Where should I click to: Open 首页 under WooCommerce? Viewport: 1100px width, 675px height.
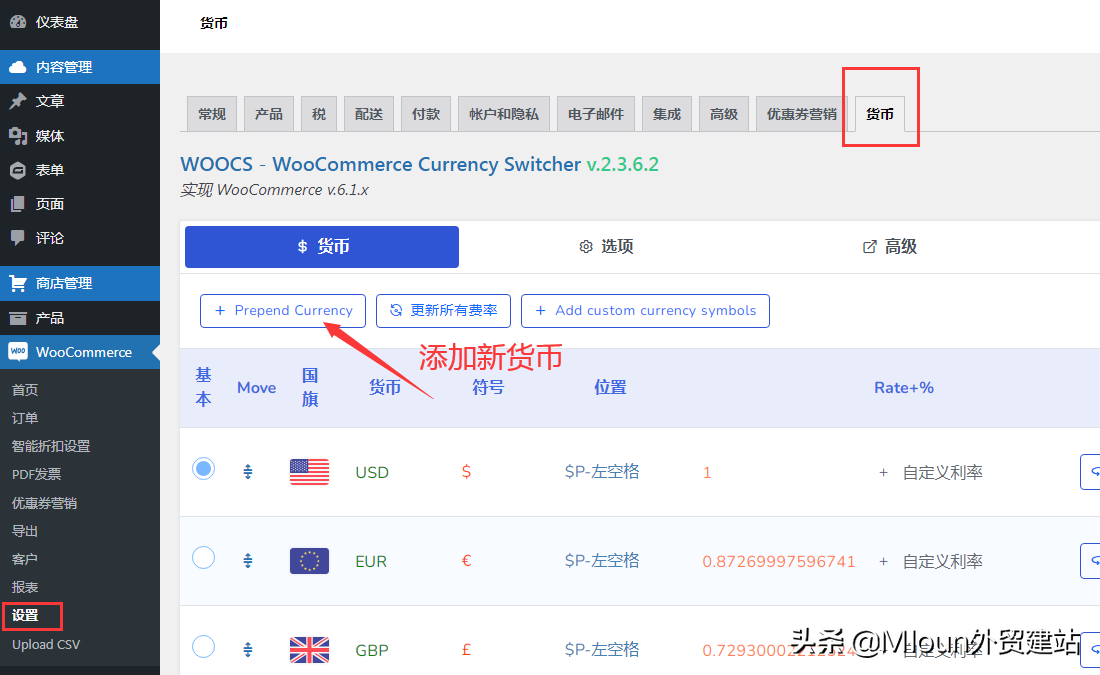click(25, 390)
